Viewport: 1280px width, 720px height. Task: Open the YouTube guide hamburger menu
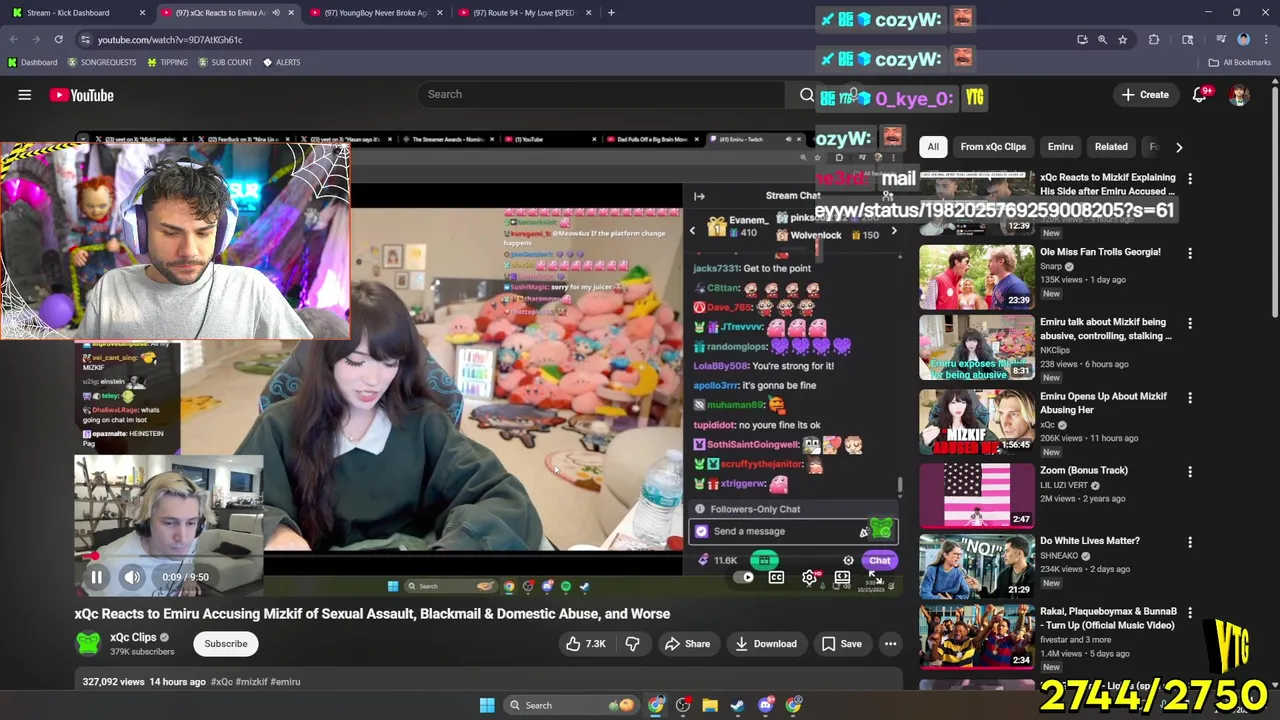tap(25, 95)
